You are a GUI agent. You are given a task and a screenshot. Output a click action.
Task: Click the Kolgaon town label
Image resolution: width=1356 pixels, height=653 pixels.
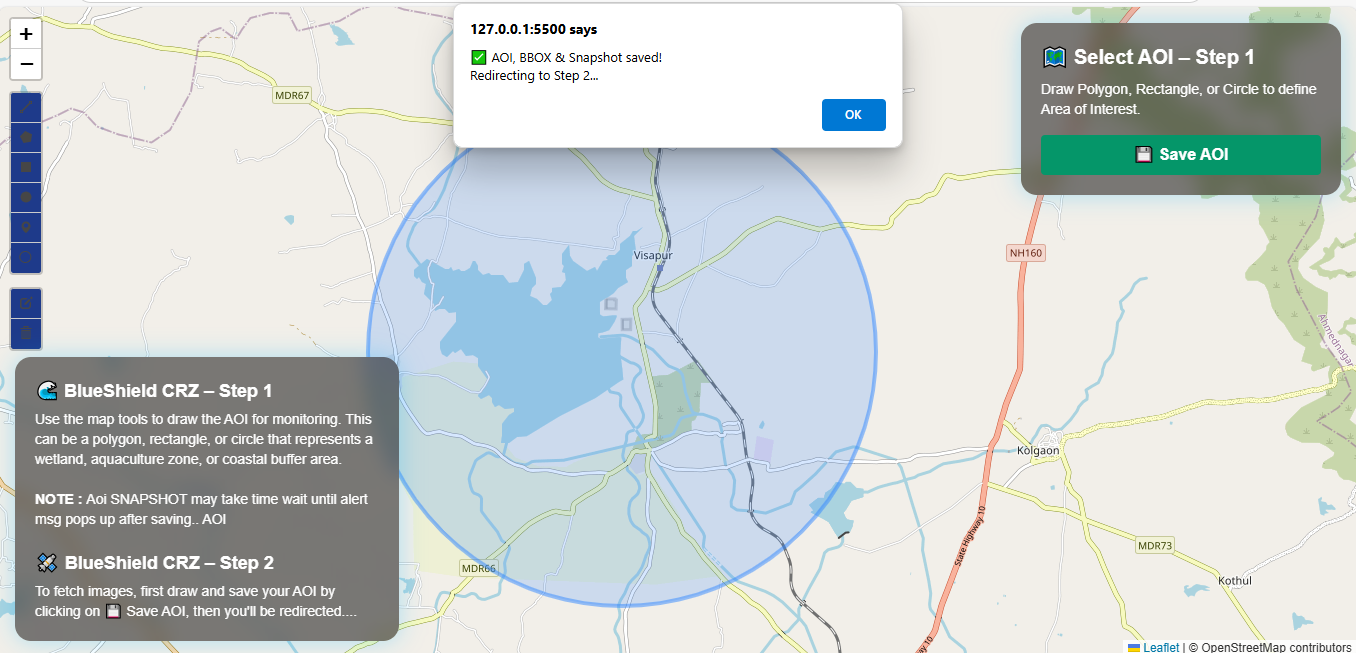pos(1037,450)
